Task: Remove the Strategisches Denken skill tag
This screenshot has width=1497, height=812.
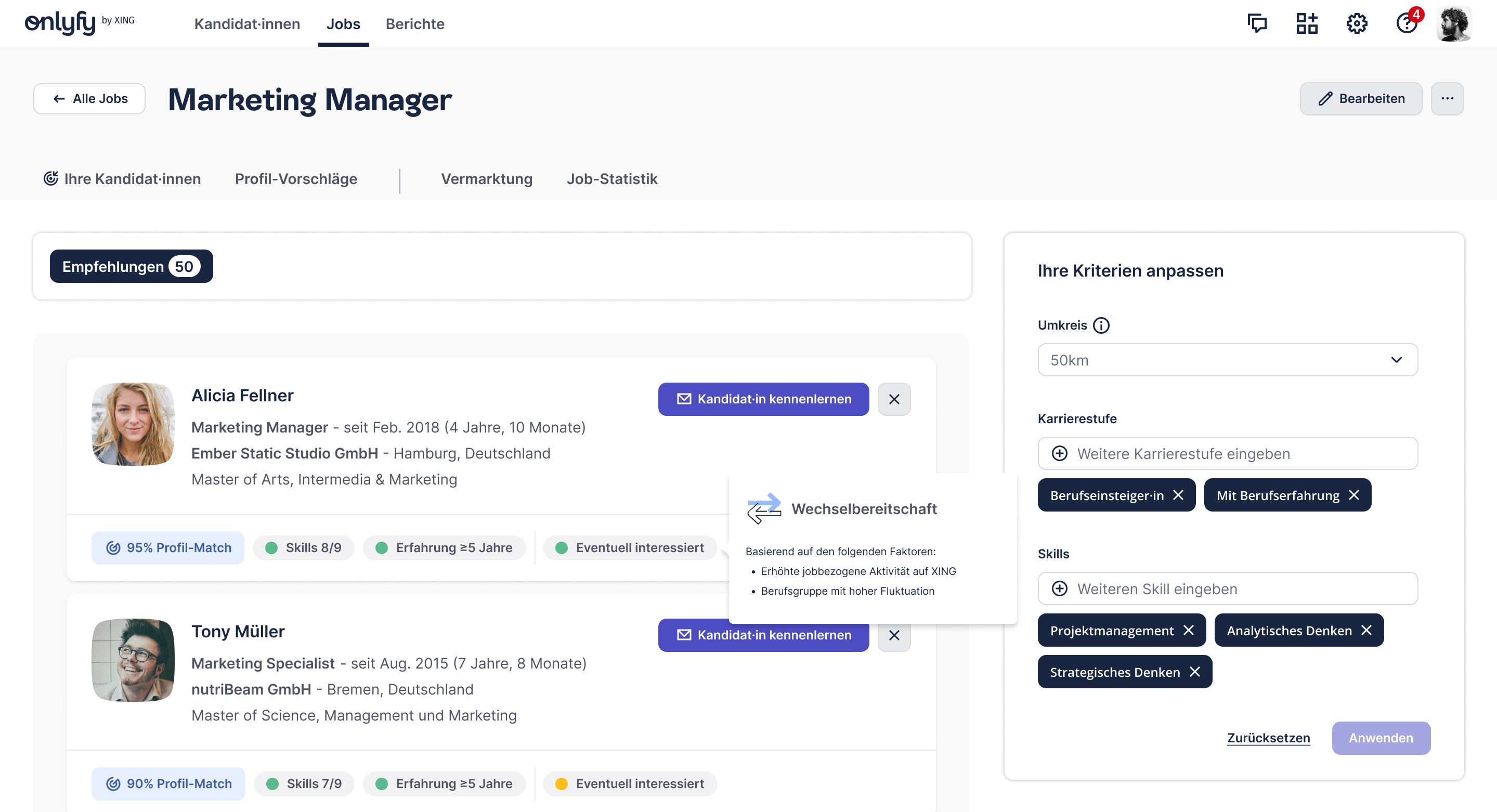Action: [x=1195, y=672]
